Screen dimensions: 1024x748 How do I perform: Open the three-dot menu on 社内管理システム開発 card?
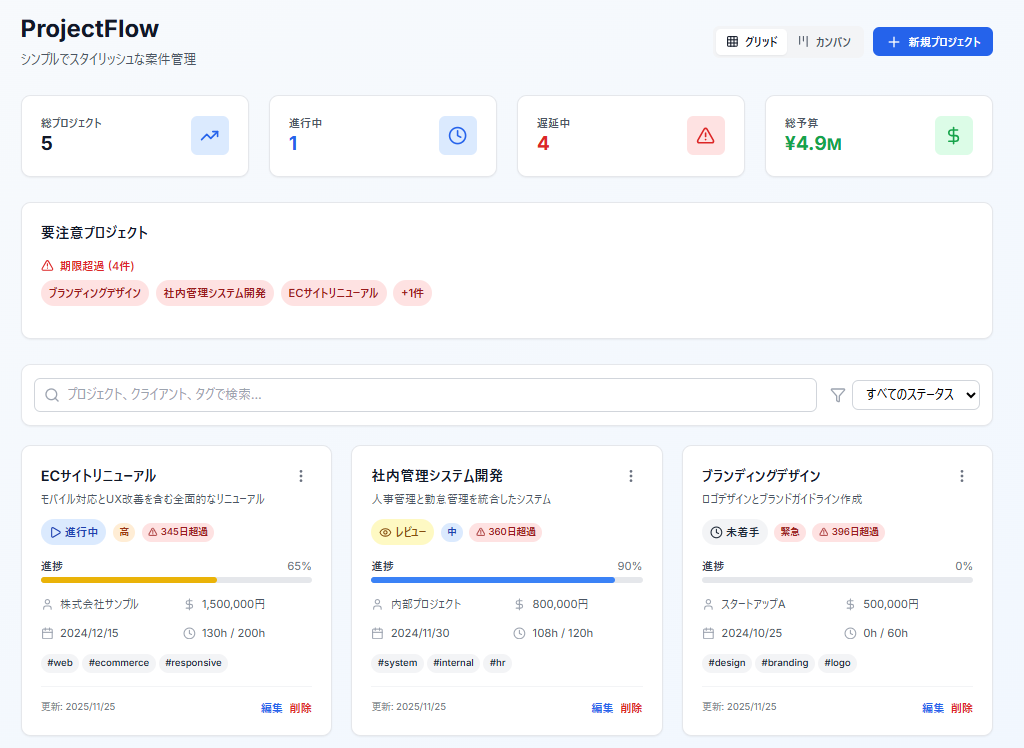pyautogui.click(x=631, y=476)
